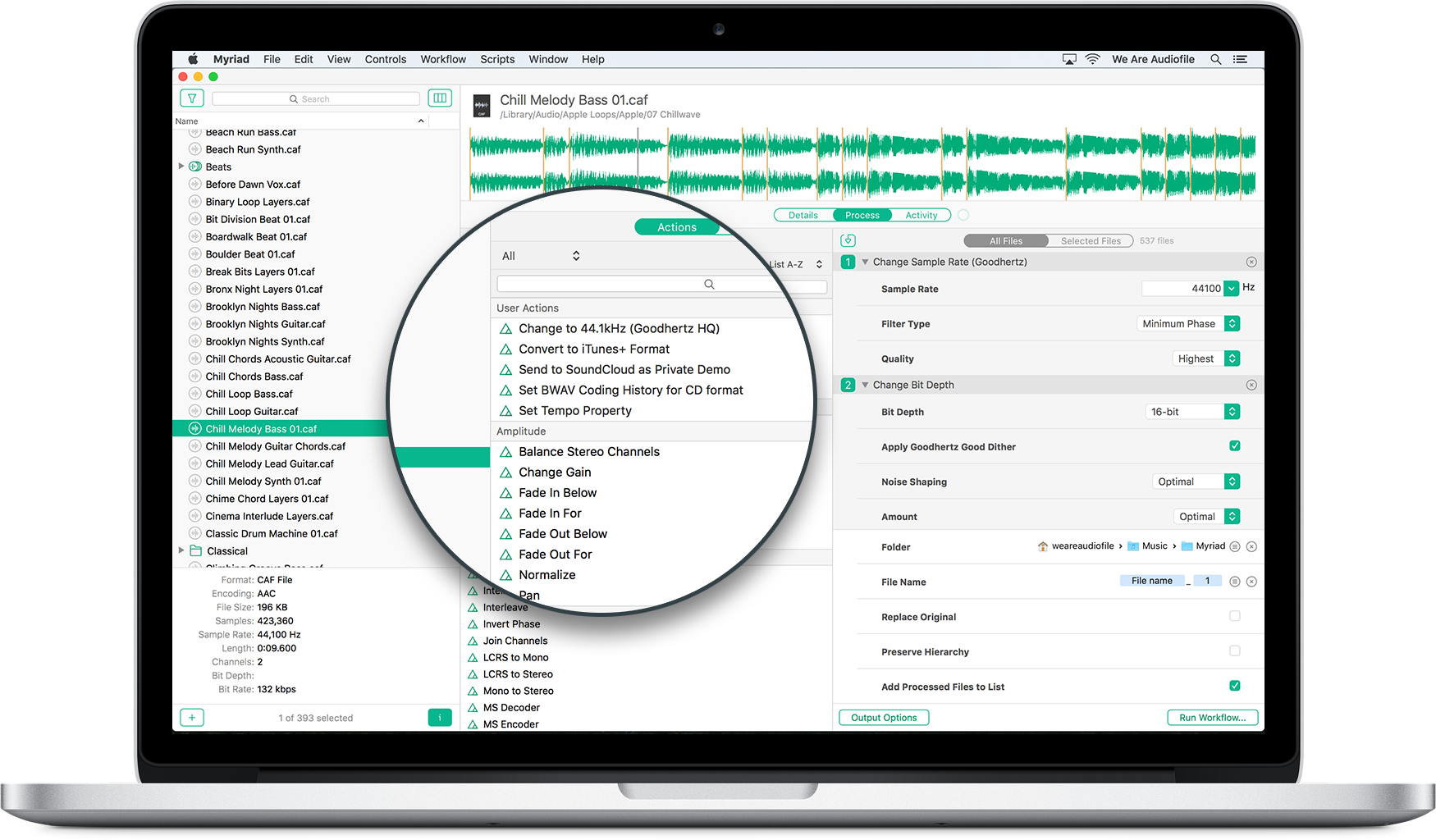Open Filter Type Minimum Phase dropdown

coord(1188,324)
